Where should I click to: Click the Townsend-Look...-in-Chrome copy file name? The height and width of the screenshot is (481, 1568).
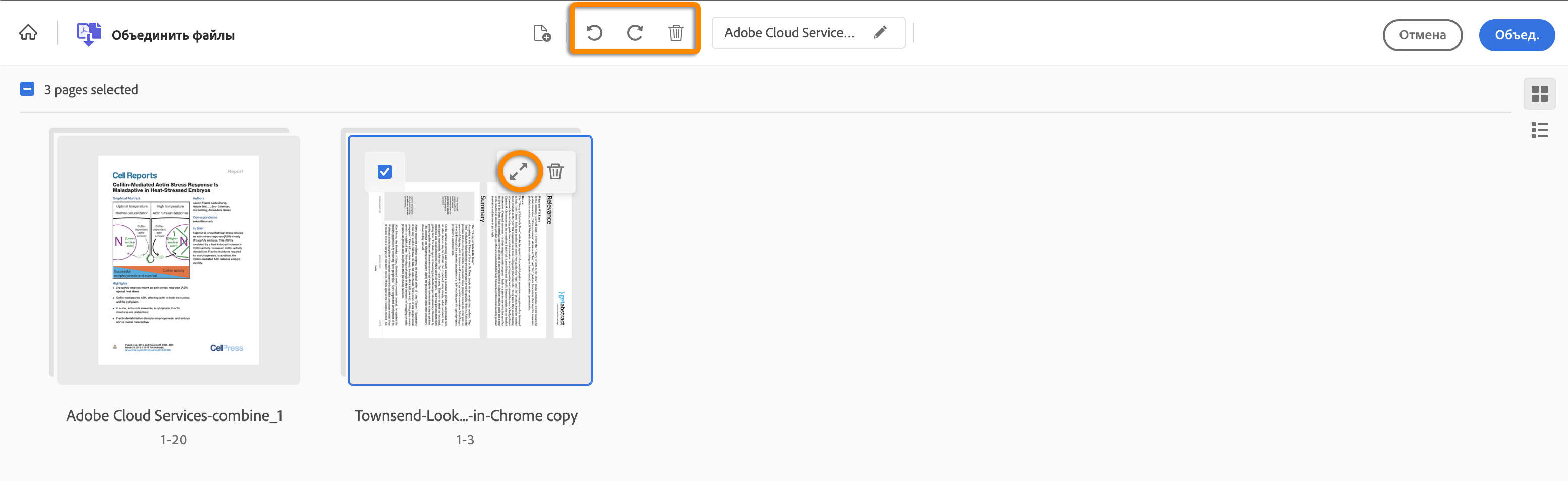tap(466, 416)
